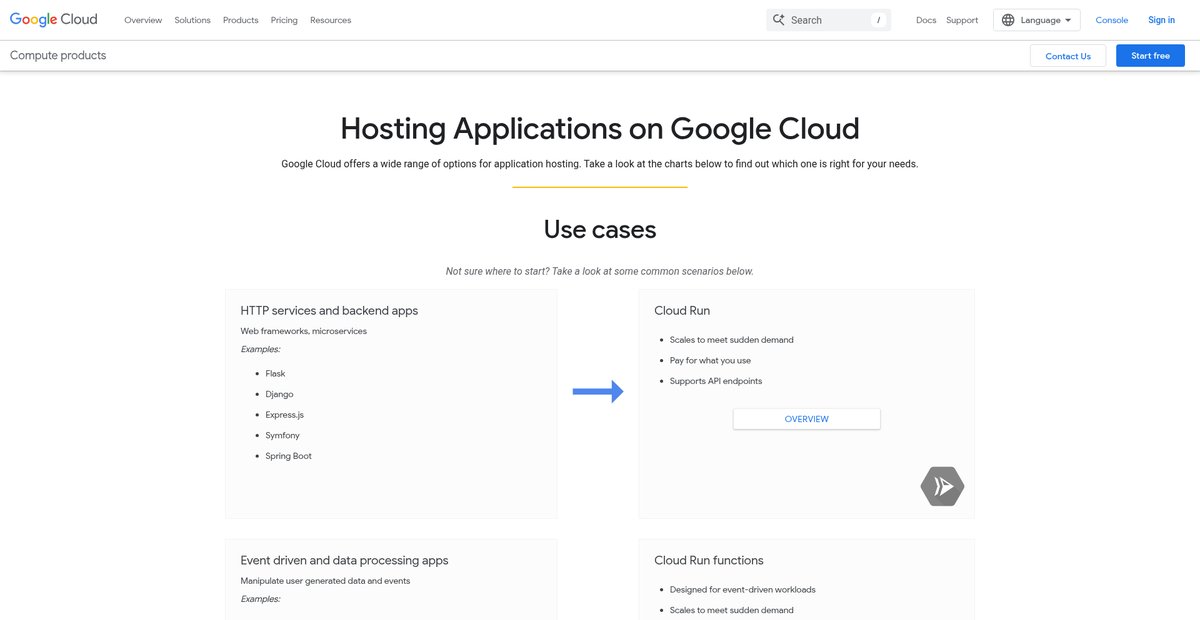Open the Console link

tap(1112, 20)
